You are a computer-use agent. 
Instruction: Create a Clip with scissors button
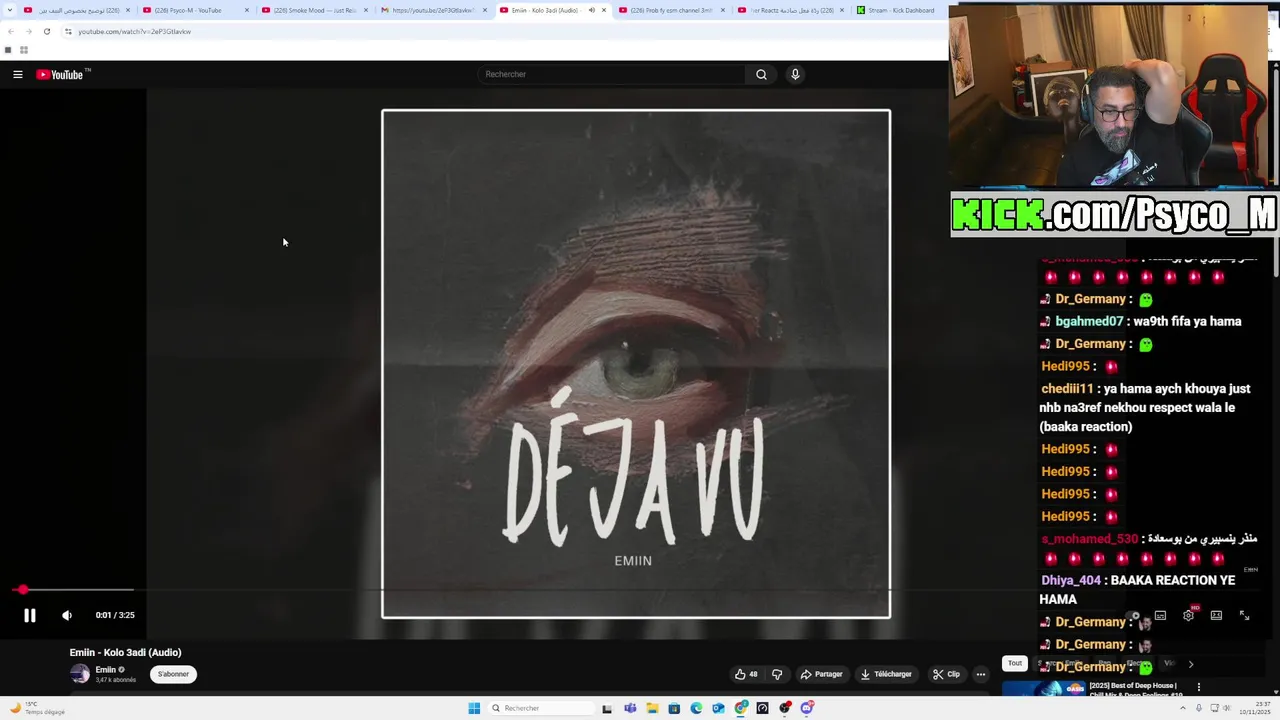[x=946, y=674]
